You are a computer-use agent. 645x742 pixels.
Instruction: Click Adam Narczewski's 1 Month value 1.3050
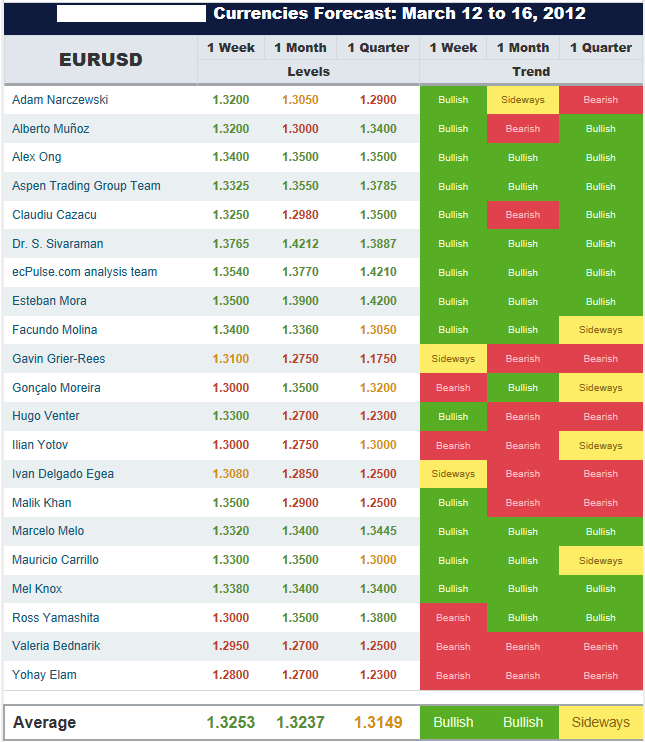(x=300, y=100)
